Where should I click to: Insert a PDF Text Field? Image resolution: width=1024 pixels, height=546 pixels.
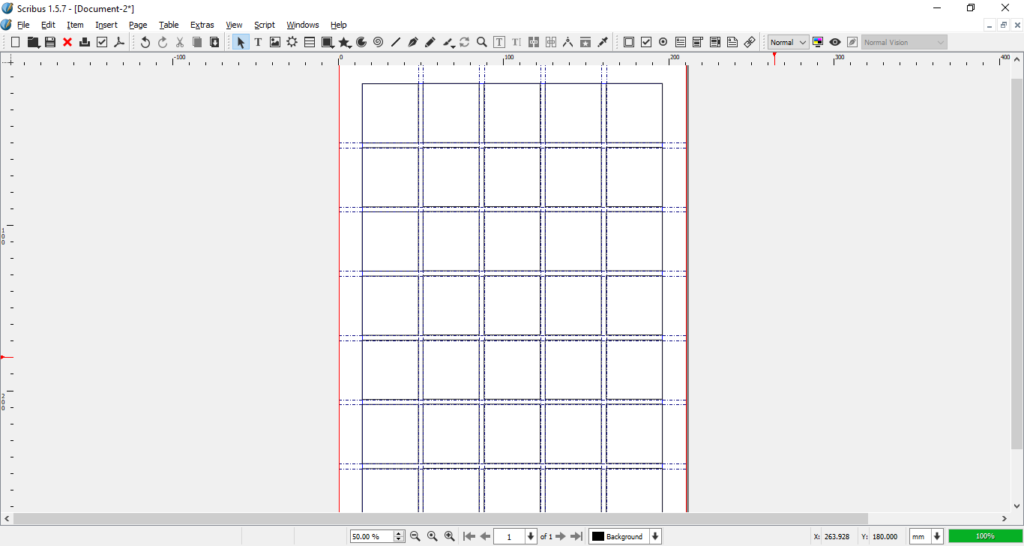(x=680, y=42)
